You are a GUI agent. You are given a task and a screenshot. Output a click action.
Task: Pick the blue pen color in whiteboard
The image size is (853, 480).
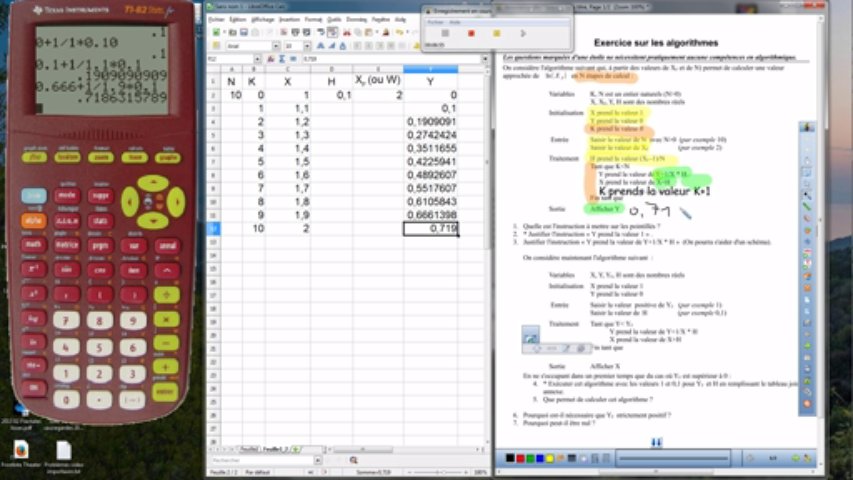(540, 458)
